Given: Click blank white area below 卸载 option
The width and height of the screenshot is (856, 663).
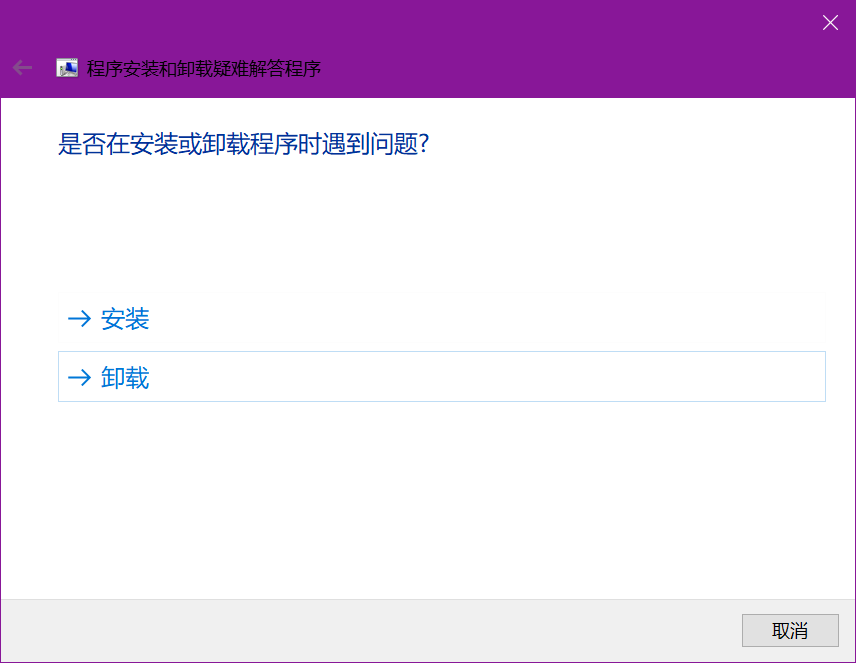Looking at the screenshot, I should click(400, 500).
